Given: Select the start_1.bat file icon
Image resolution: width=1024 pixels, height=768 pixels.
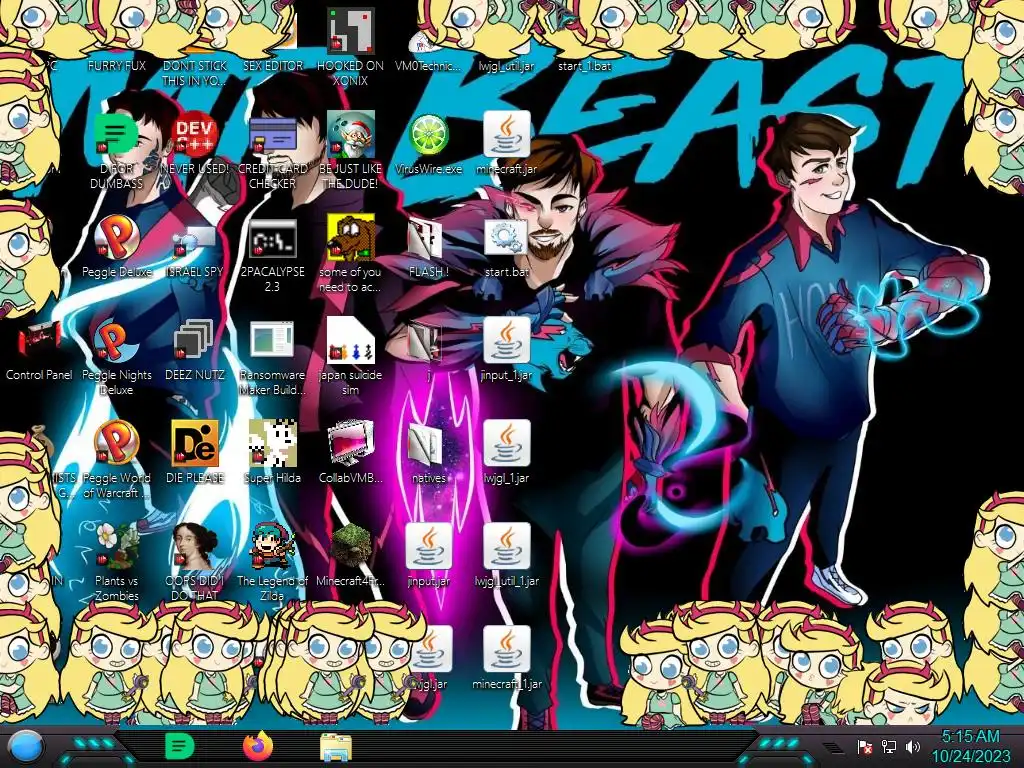Looking at the screenshot, I should tap(584, 65).
